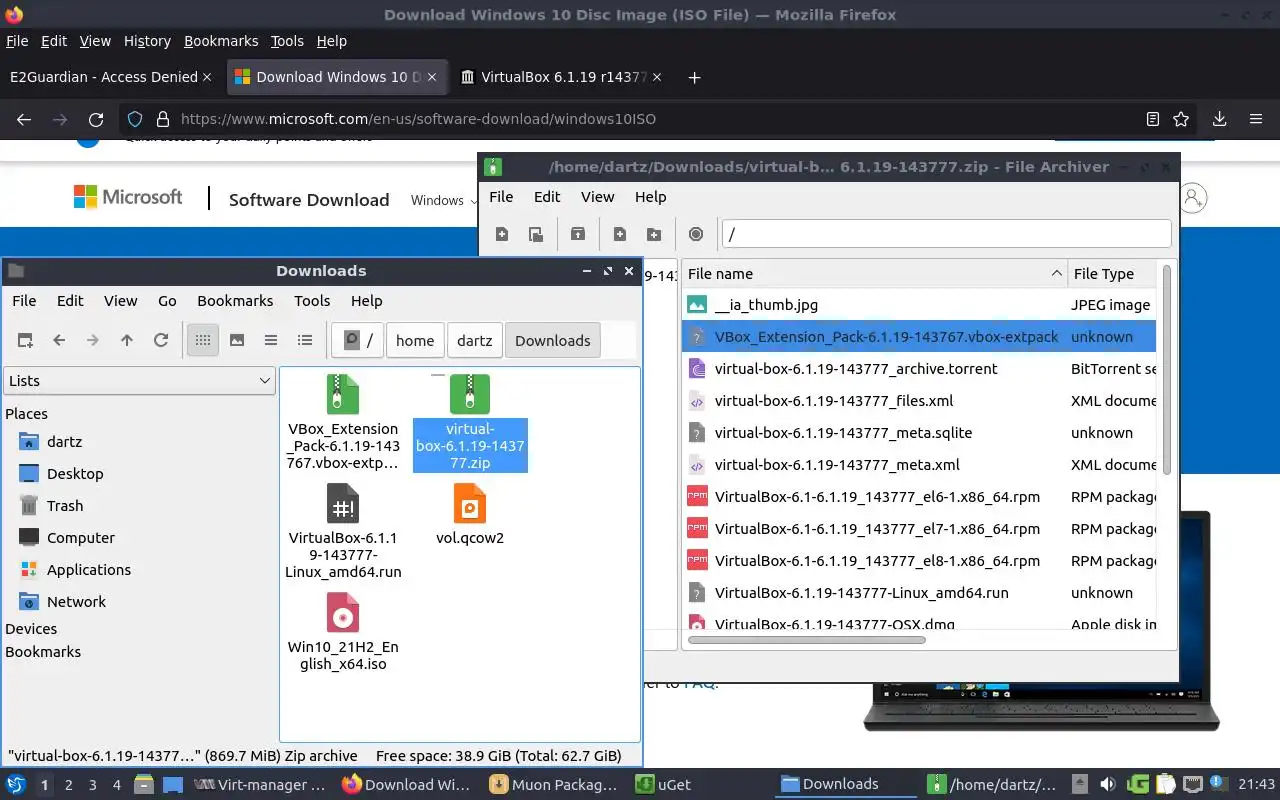Click Open Archive icon in File Archiver
The height and width of the screenshot is (800, 1280).
(536, 234)
